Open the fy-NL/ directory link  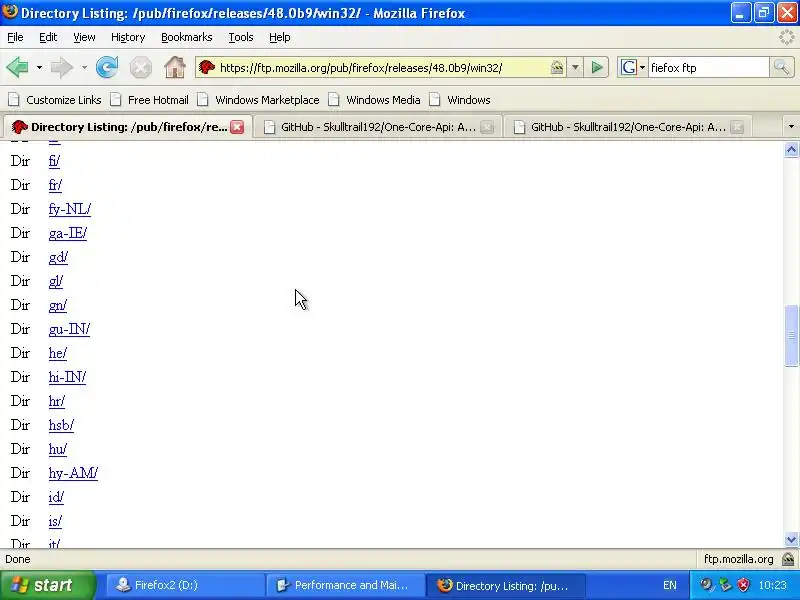point(70,209)
